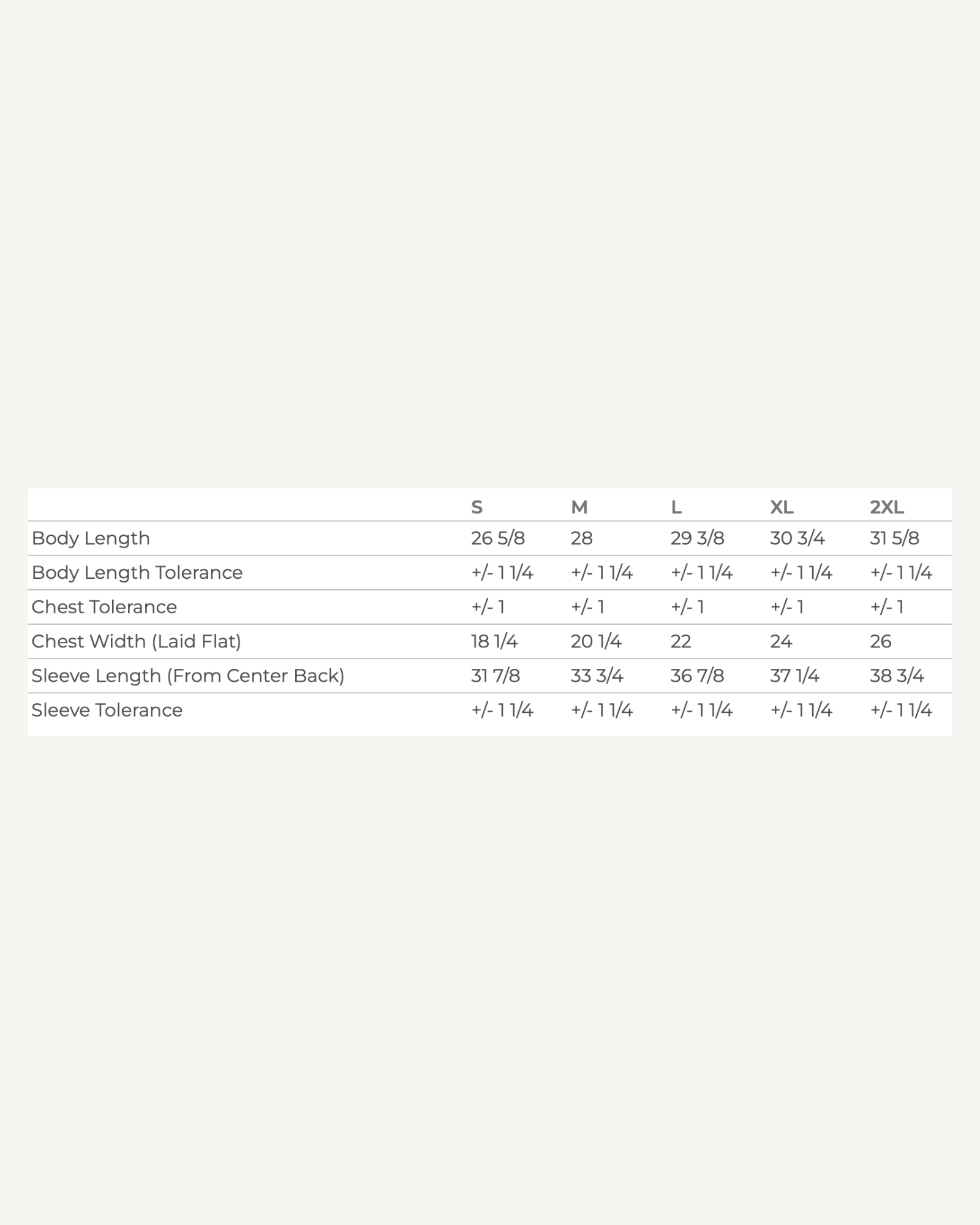Select Chest Width value 18 1/4
Image resolution: width=980 pixels, height=1225 pixels.
[494, 641]
